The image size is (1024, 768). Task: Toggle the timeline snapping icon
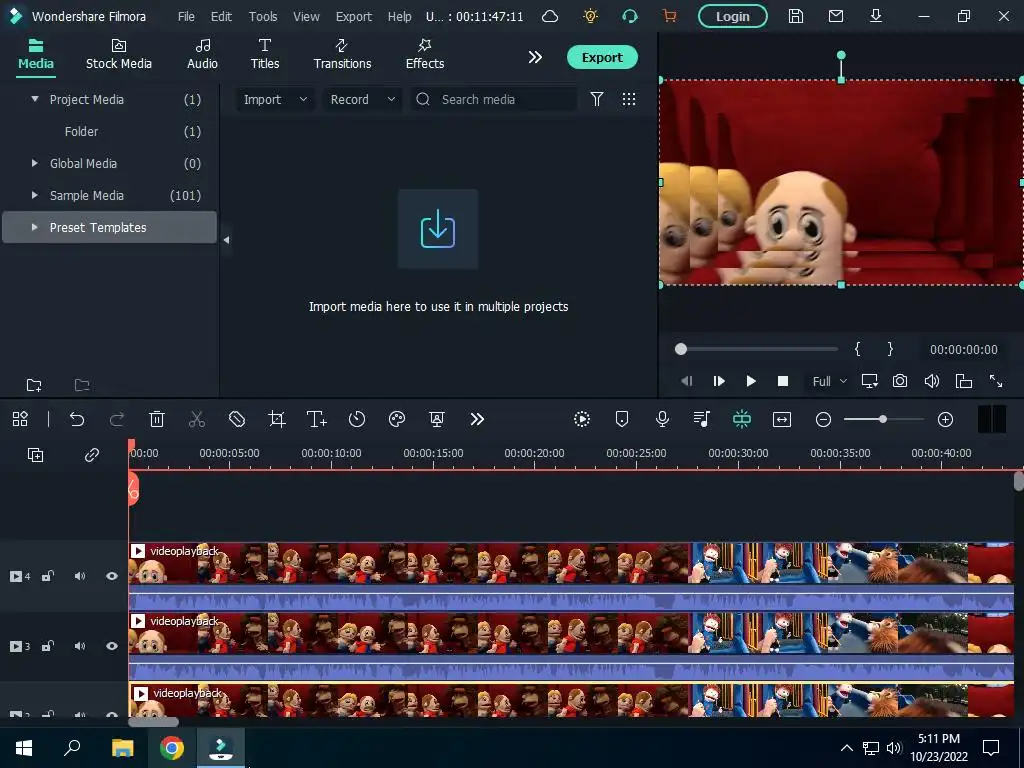coord(742,419)
